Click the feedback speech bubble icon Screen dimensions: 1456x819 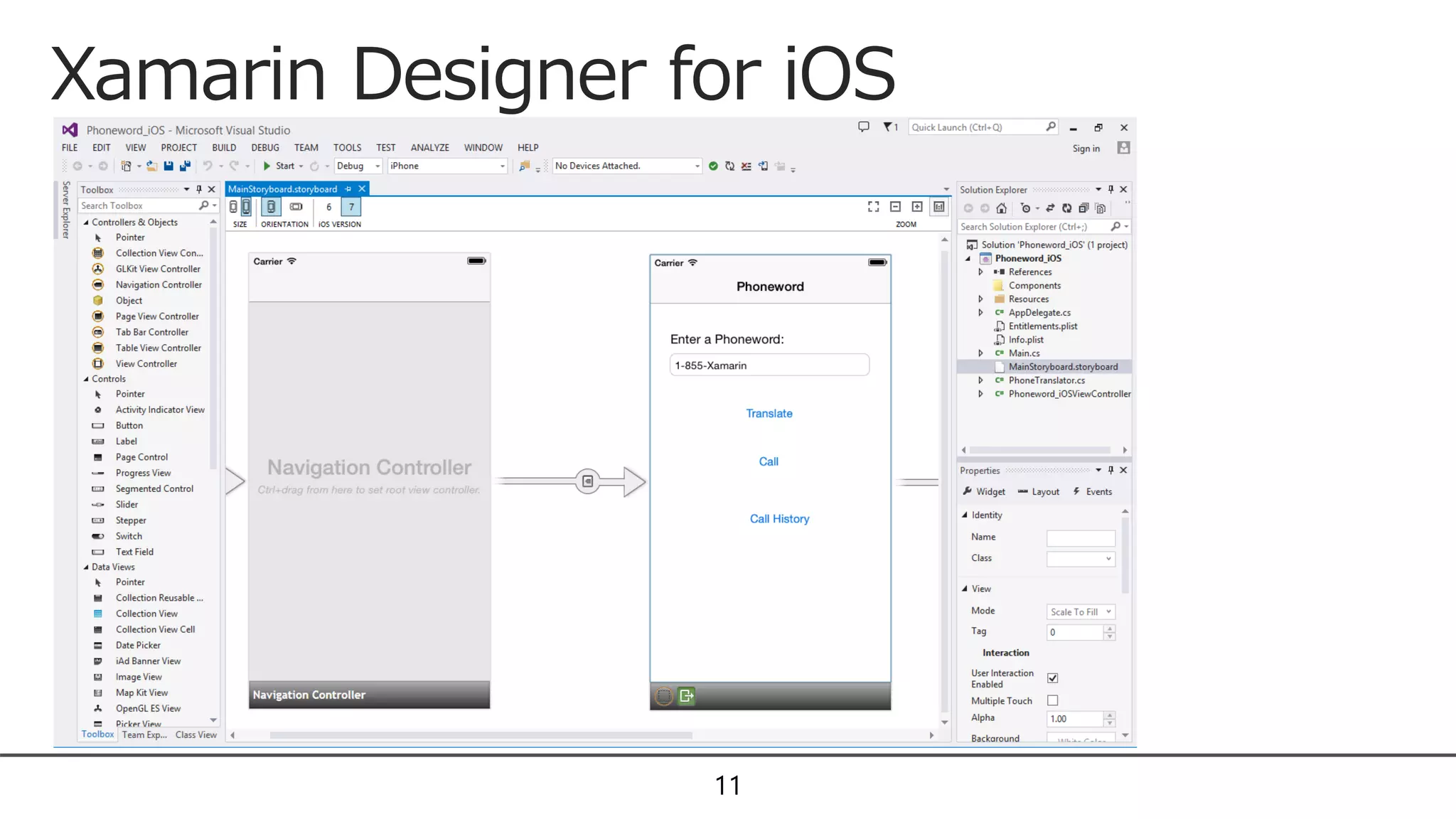coord(864,127)
